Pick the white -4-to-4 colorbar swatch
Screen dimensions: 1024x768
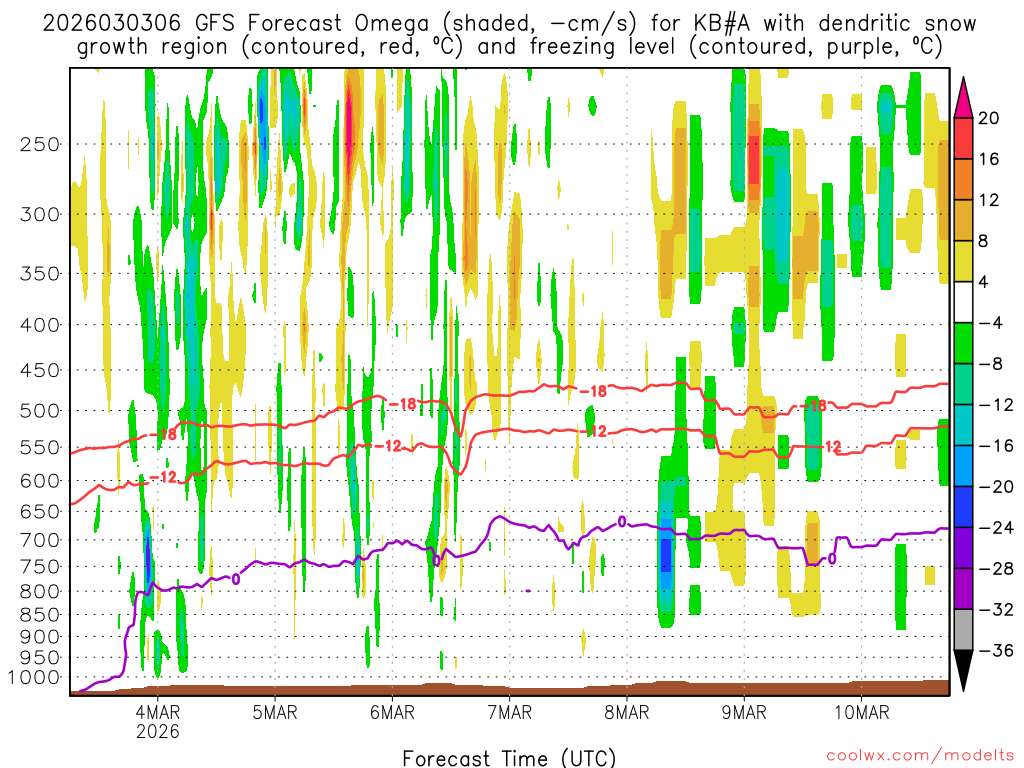tap(963, 302)
